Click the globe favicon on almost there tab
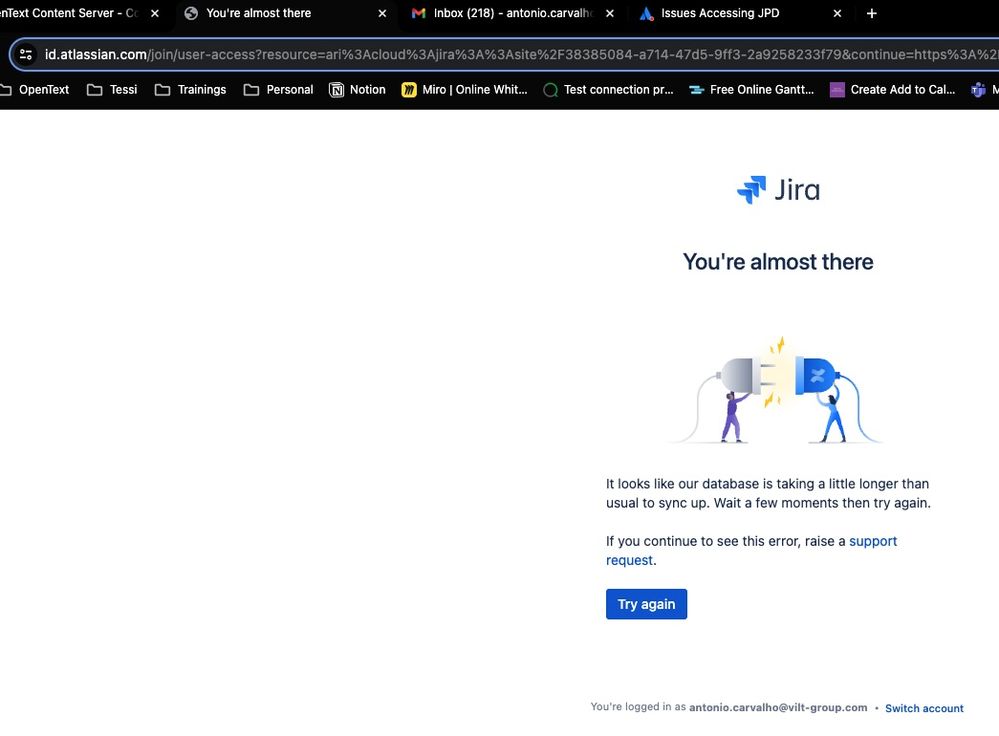The height and width of the screenshot is (736, 999). (191, 13)
